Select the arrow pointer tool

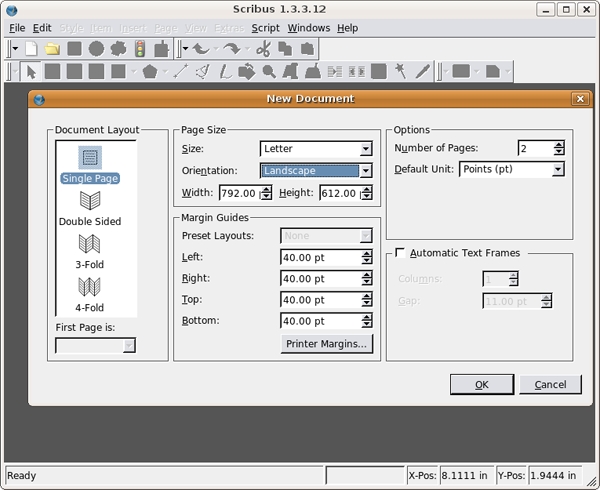coord(31,71)
